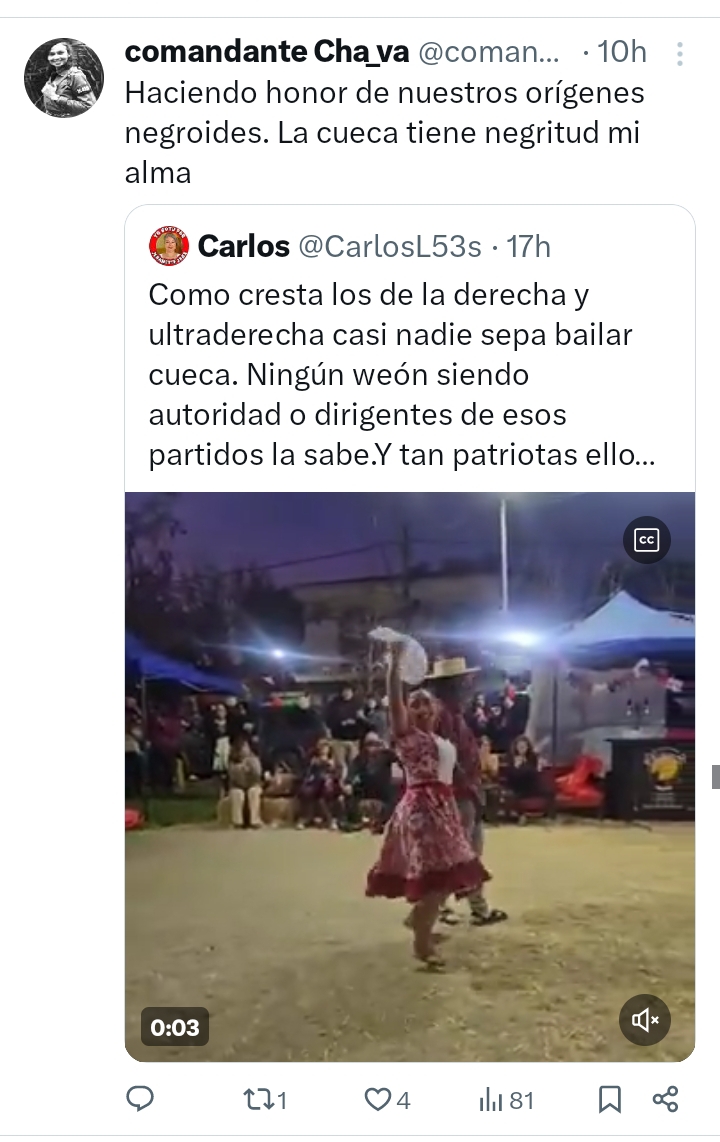This screenshot has width=720, height=1142.
Task: Like the tweet with heart icon
Action: click(x=377, y=1099)
